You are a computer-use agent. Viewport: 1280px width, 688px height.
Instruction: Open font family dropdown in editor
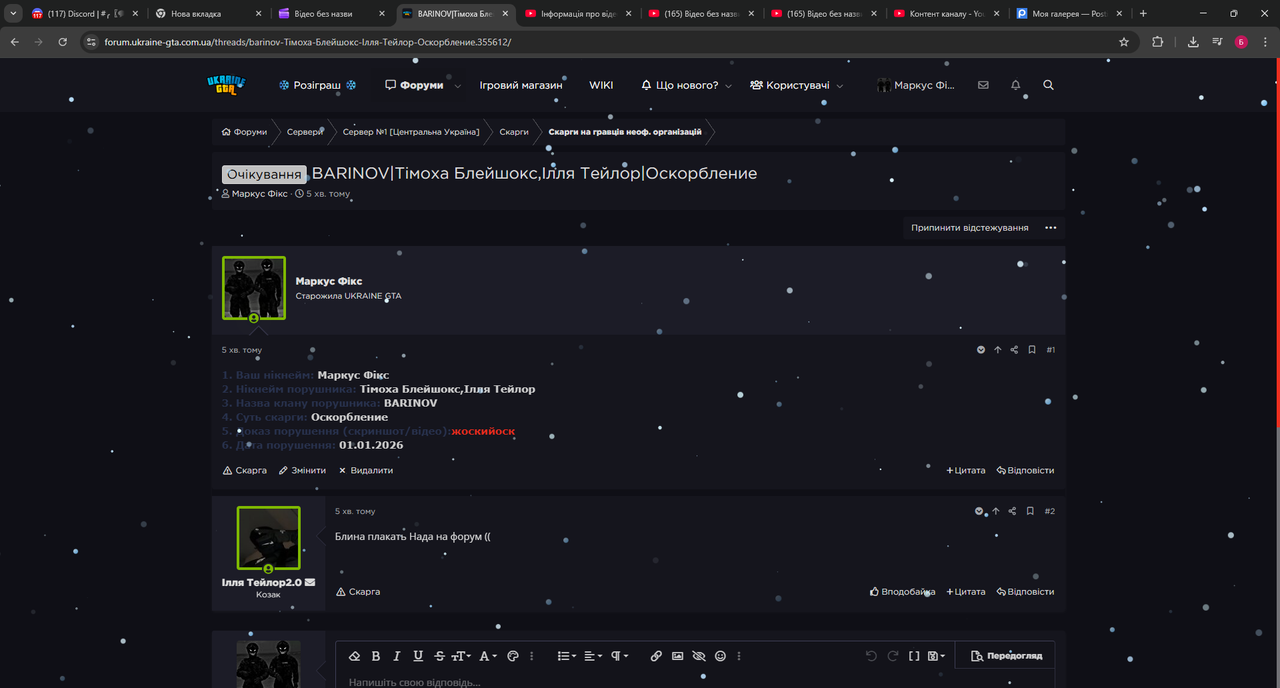(x=488, y=656)
